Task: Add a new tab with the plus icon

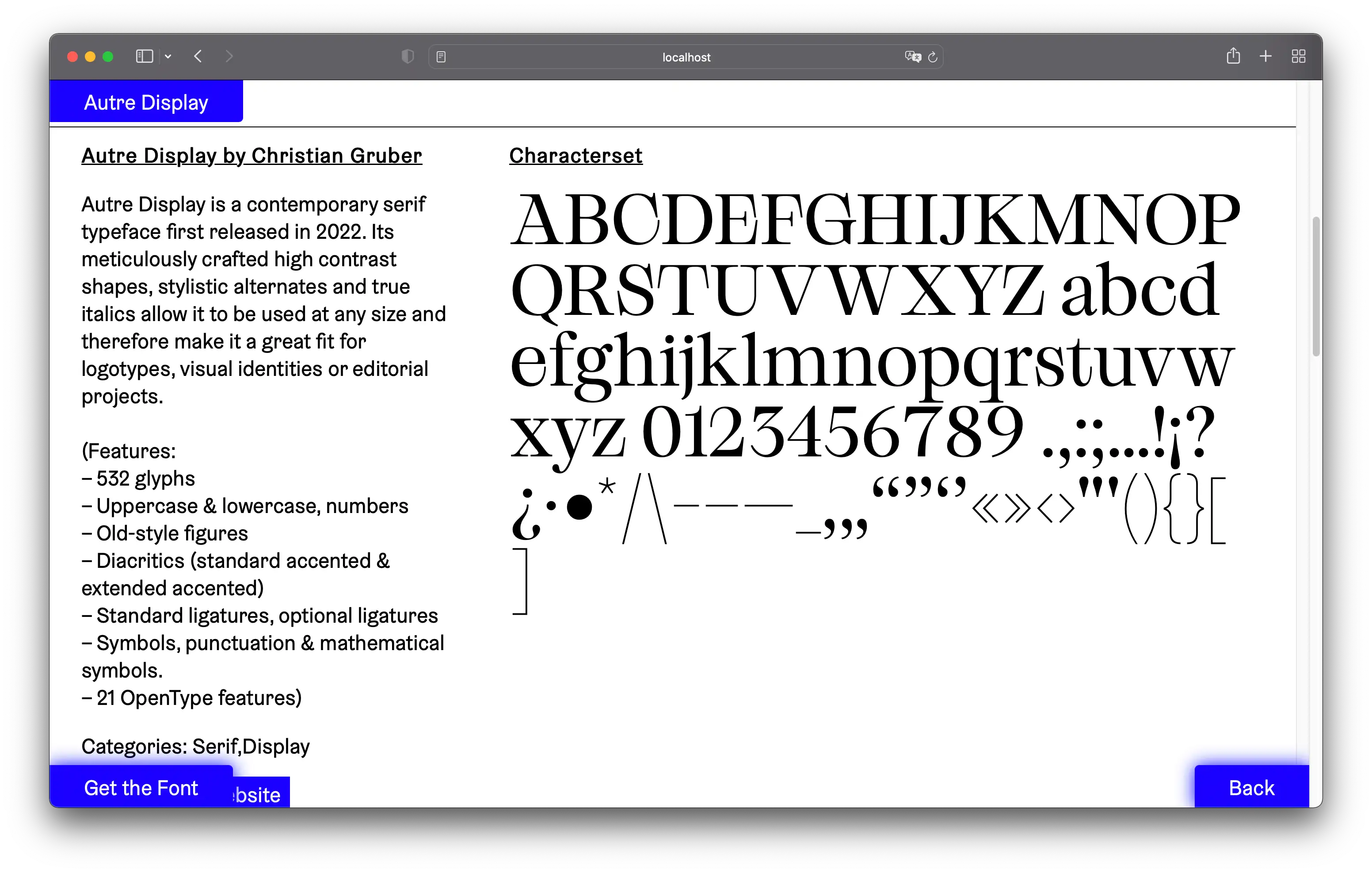Action: pyautogui.click(x=1265, y=57)
